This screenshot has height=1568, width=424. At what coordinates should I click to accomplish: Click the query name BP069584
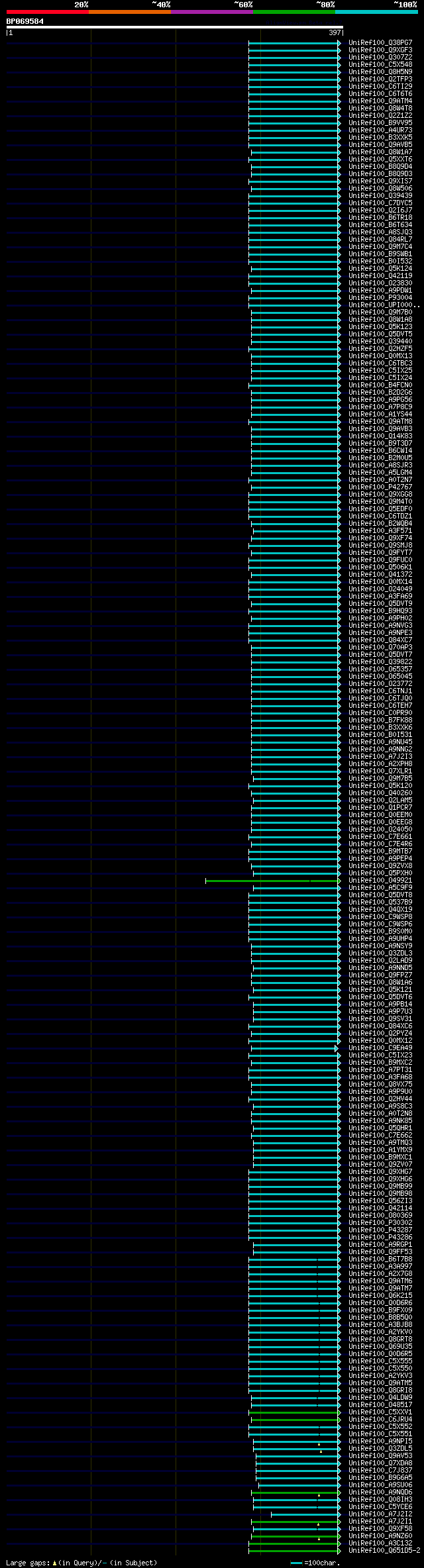(25, 21)
